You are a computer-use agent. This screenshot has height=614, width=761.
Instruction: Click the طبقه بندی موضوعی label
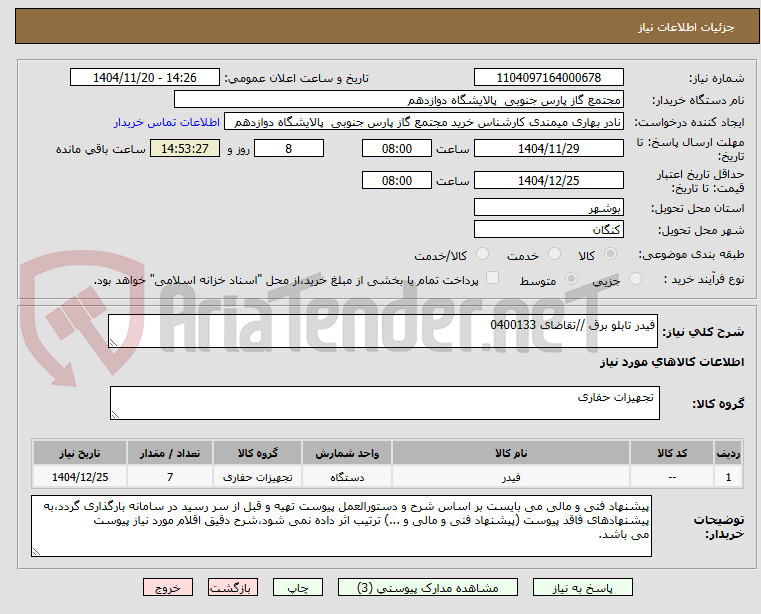coord(691,254)
